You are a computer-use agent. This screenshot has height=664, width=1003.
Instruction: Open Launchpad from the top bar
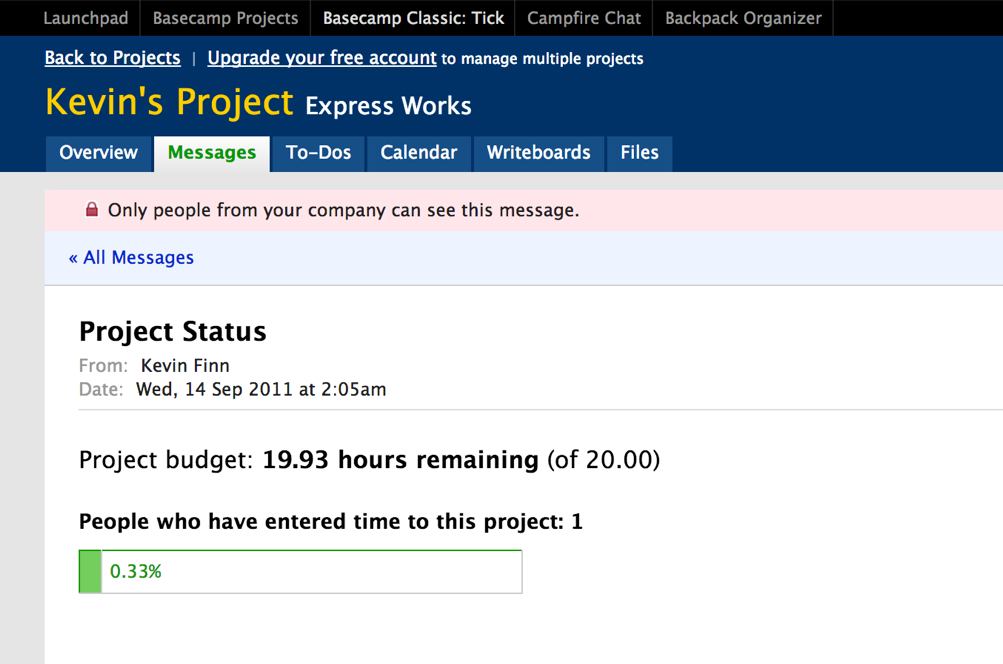coord(85,17)
